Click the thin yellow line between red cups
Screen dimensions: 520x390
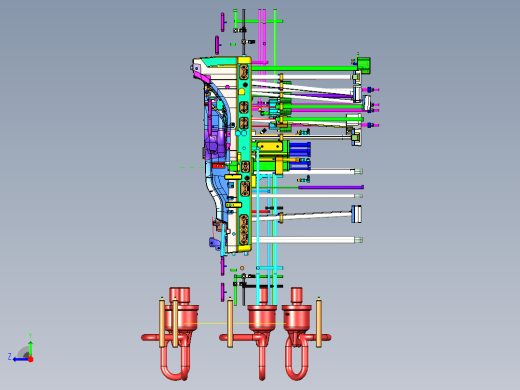[234, 323]
